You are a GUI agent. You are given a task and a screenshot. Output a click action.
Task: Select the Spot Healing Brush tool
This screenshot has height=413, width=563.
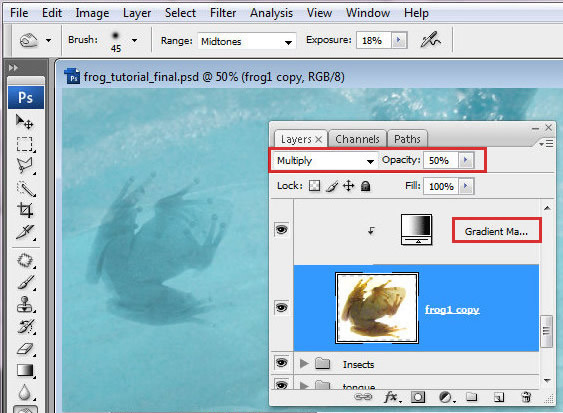point(25,260)
